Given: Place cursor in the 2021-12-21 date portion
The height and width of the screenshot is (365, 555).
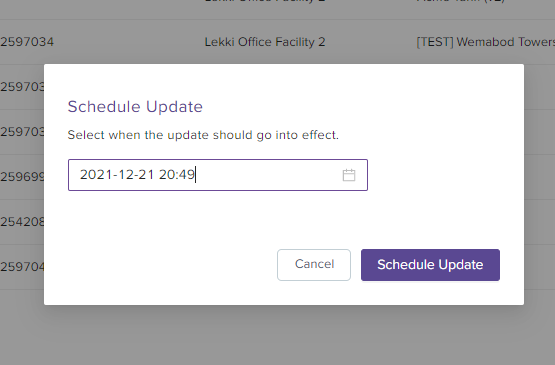Looking at the screenshot, I should 117,175.
